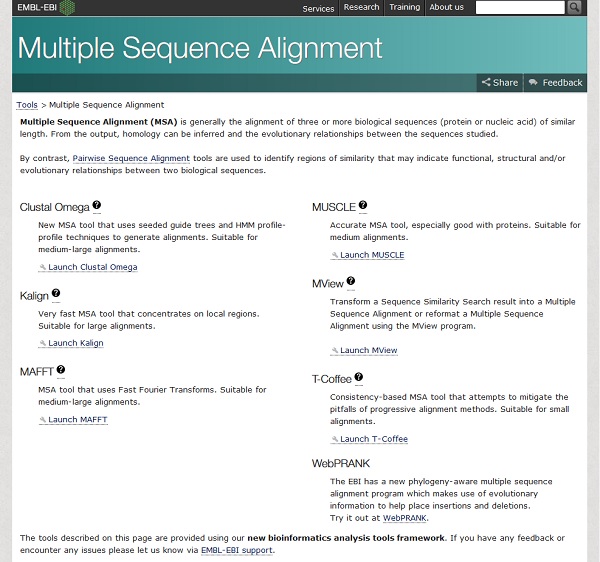Go to the Training section

[x=404, y=7]
